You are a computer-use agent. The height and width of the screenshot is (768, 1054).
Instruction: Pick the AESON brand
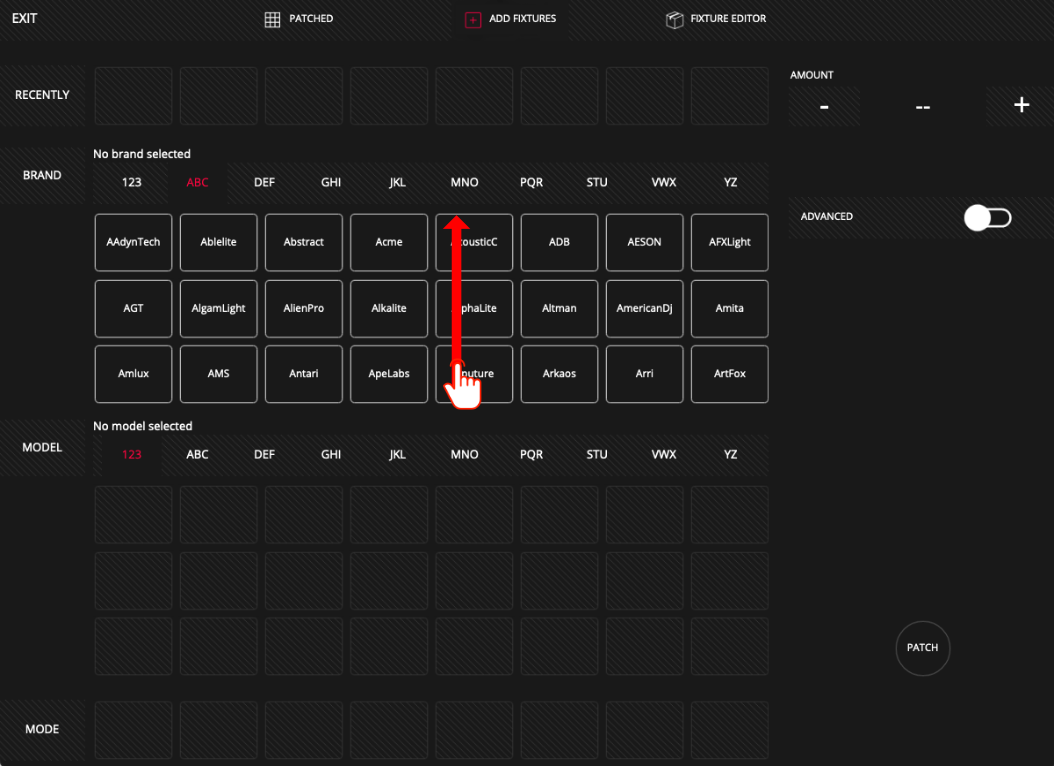645,243
